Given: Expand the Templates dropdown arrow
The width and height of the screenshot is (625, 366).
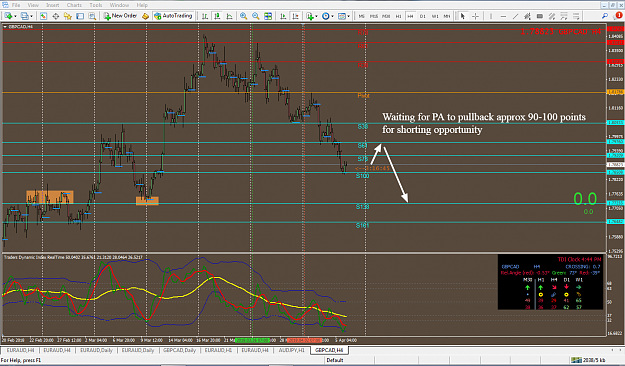Looking at the screenshot, I should click(x=348, y=16).
